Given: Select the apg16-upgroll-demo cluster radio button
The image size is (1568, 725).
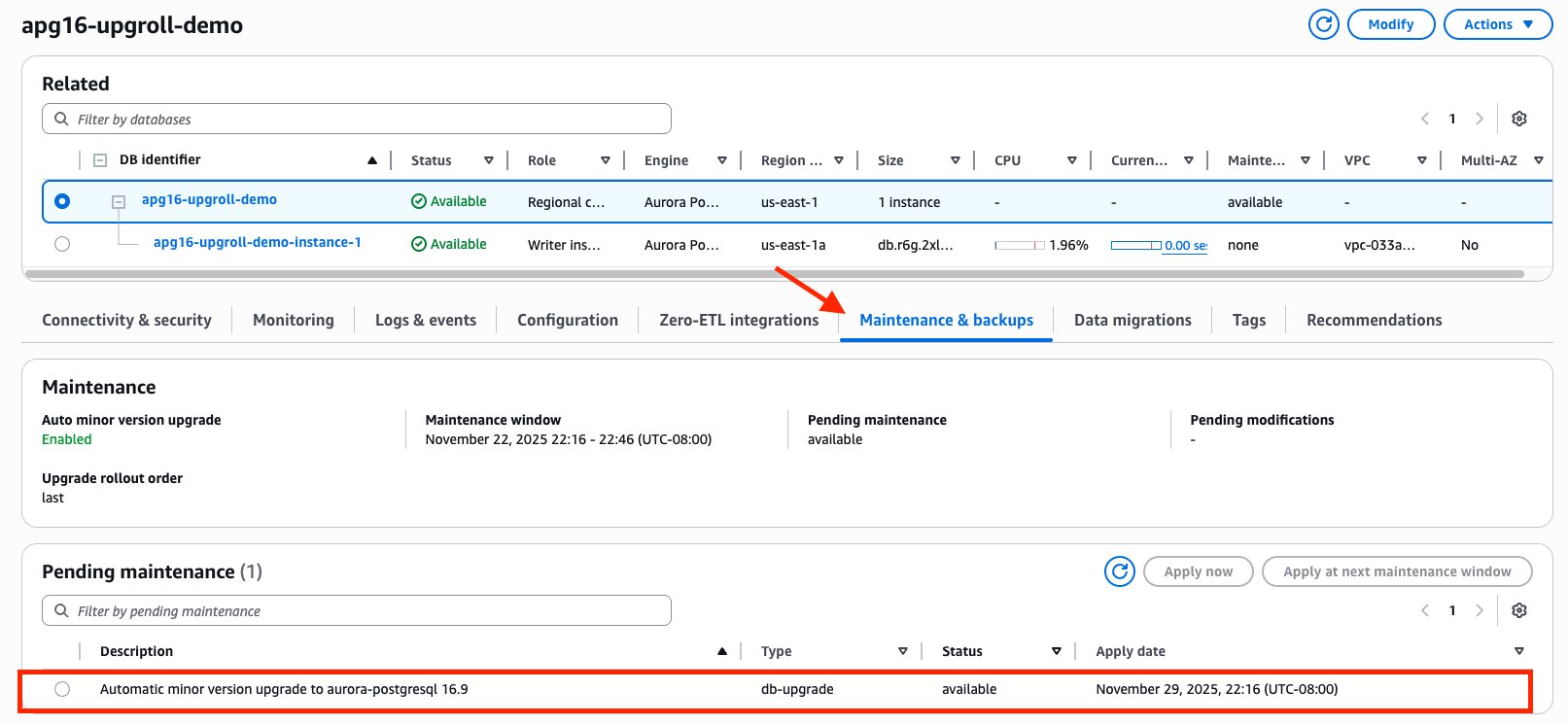Looking at the screenshot, I should (62, 201).
